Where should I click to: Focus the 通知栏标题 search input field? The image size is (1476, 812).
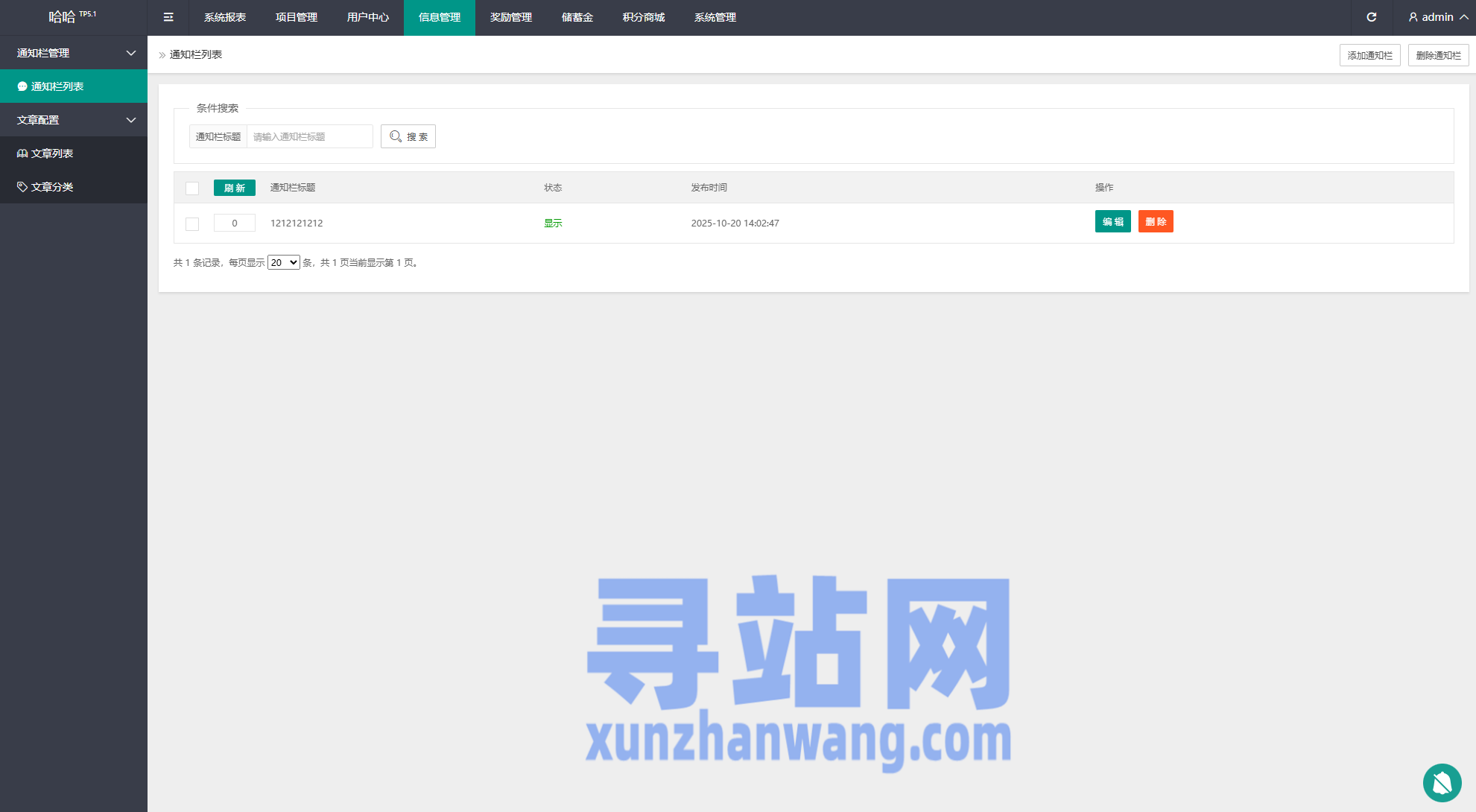tap(309, 136)
